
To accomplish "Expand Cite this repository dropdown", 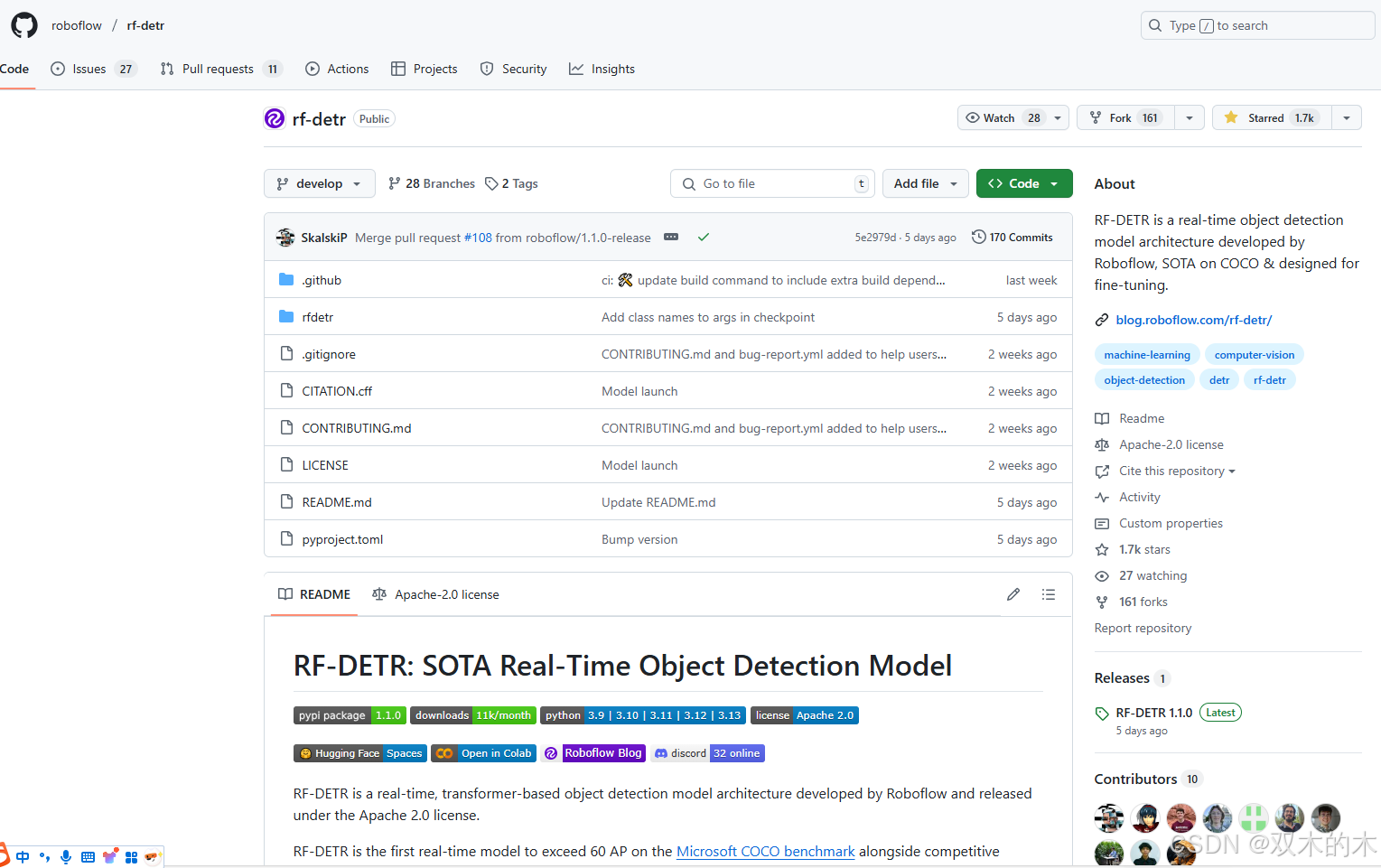I will pos(1177,471).
